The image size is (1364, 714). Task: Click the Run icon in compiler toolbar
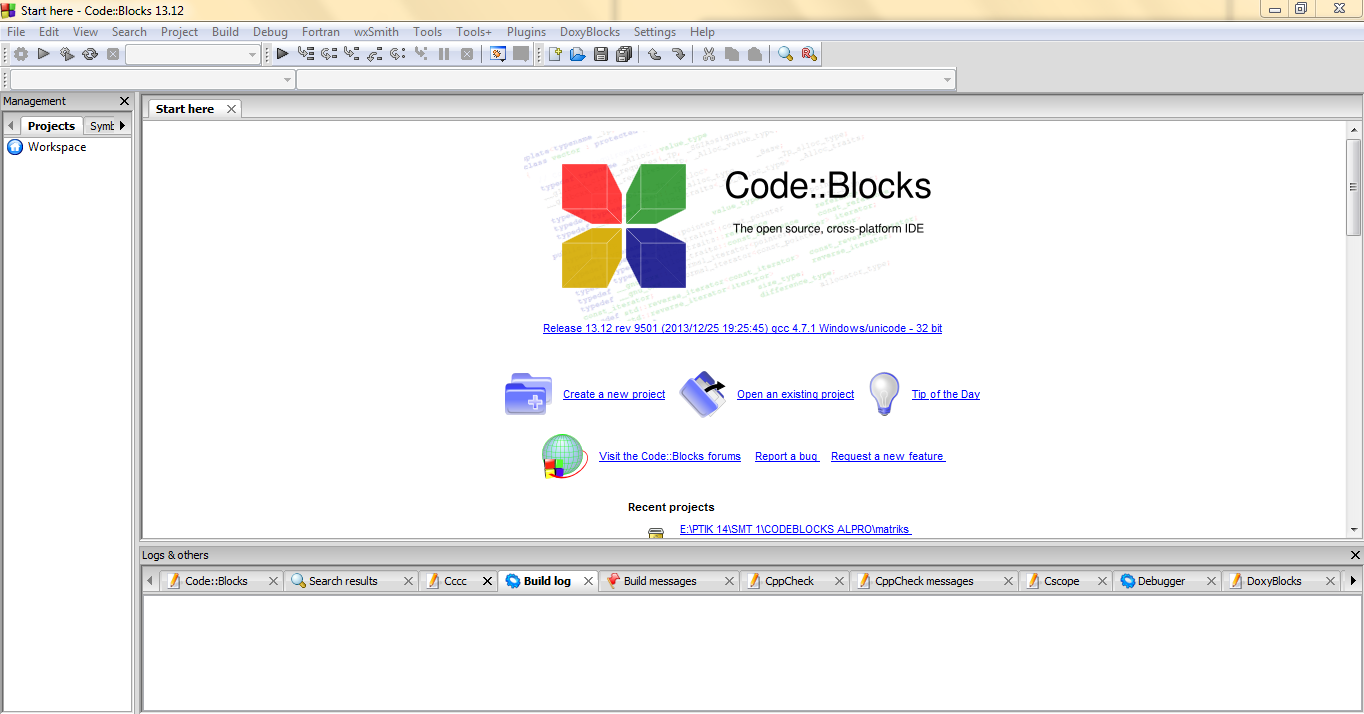click(x=43, y=54)
